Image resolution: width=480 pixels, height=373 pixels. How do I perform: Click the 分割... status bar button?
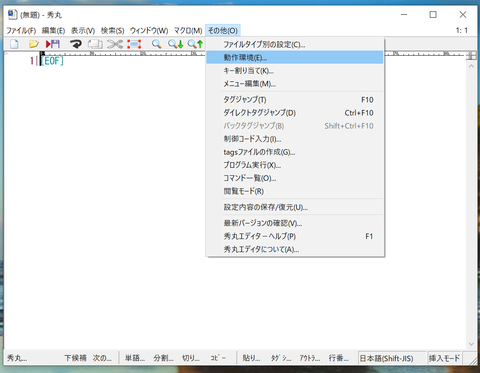pos(163,358)
